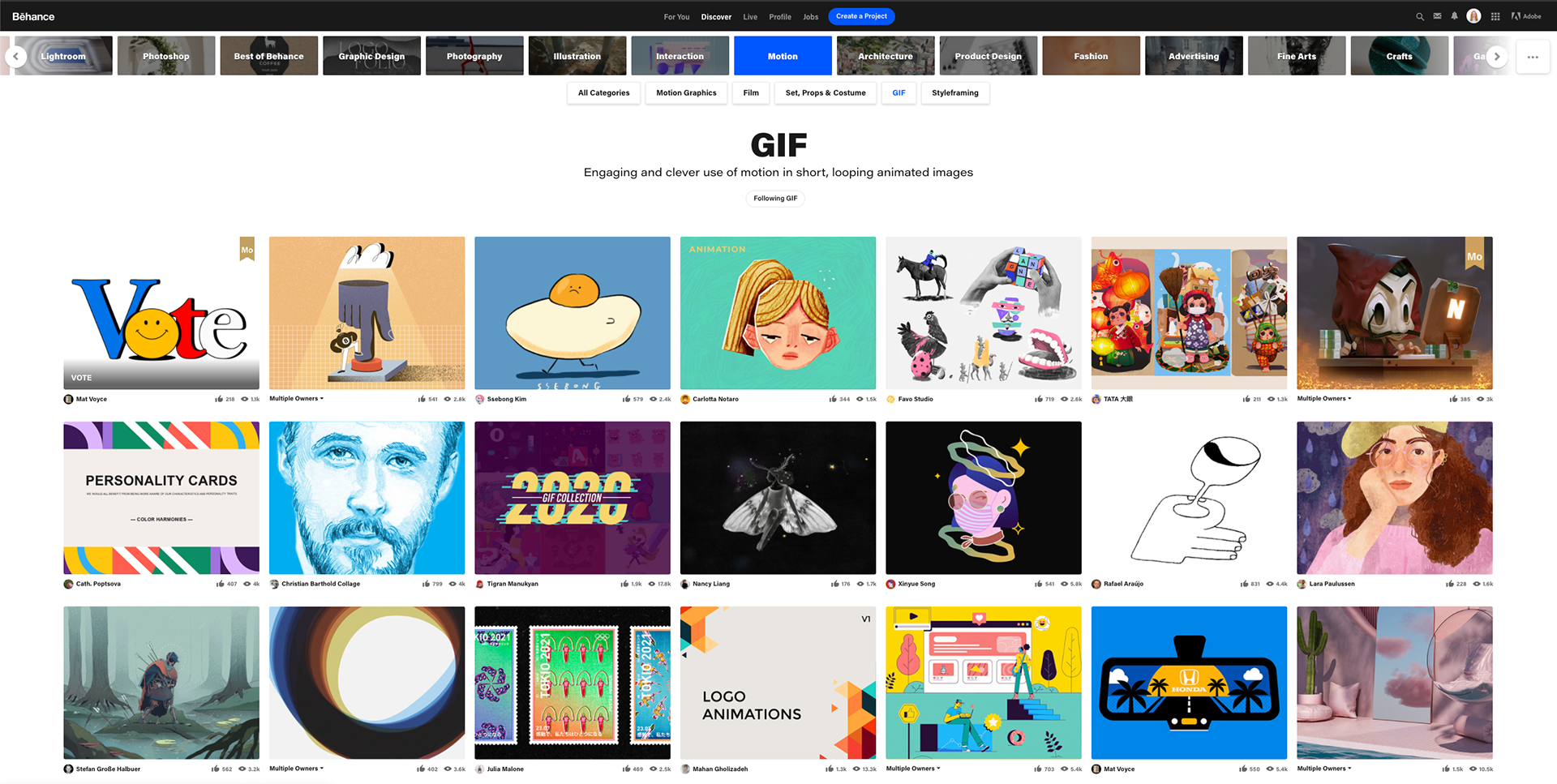The image size is (1557, 784).
Task: Open the messages envelope icon
Action: 1437,16
